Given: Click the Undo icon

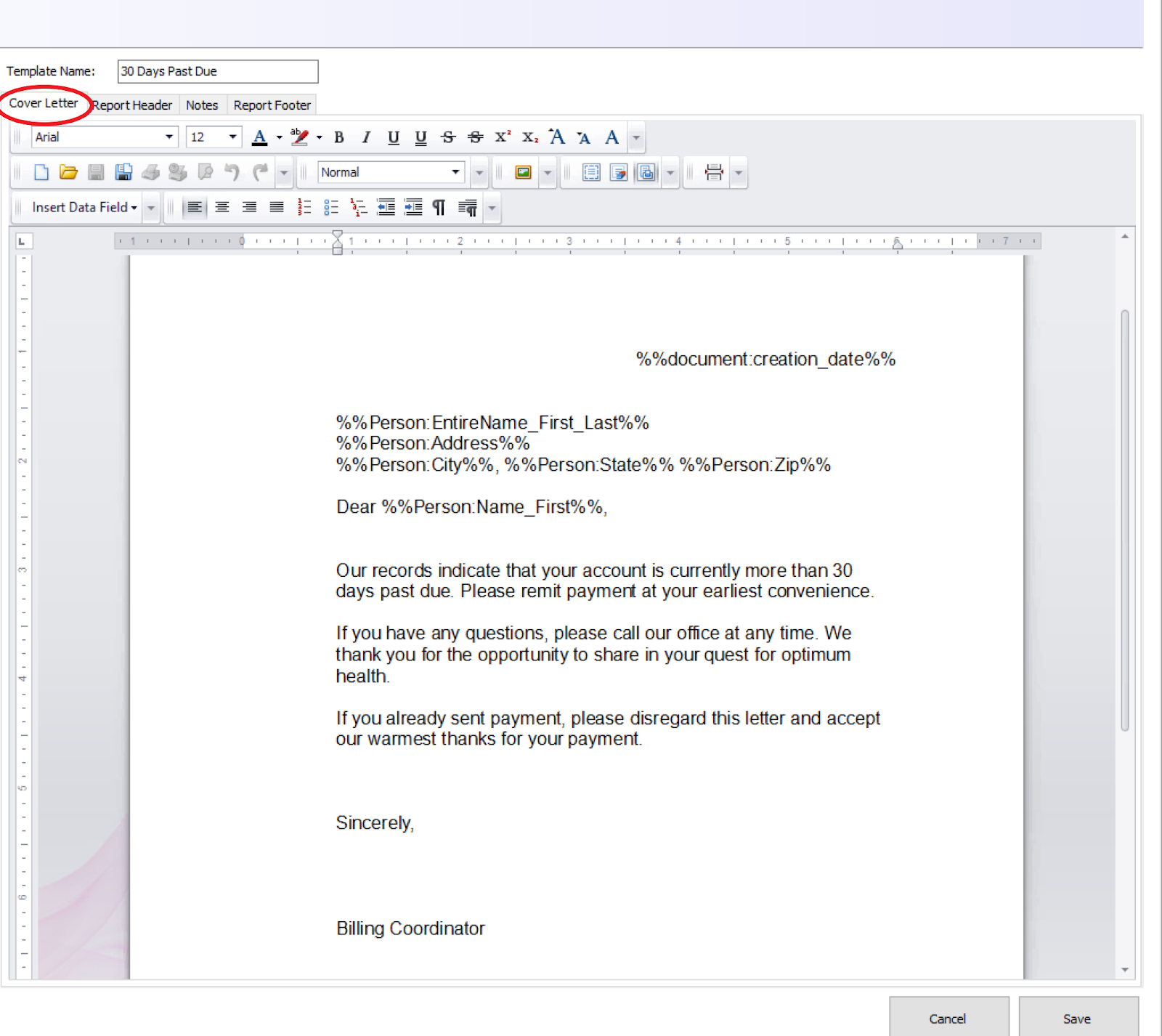Looking at the screenshot, I should point(232,172).
